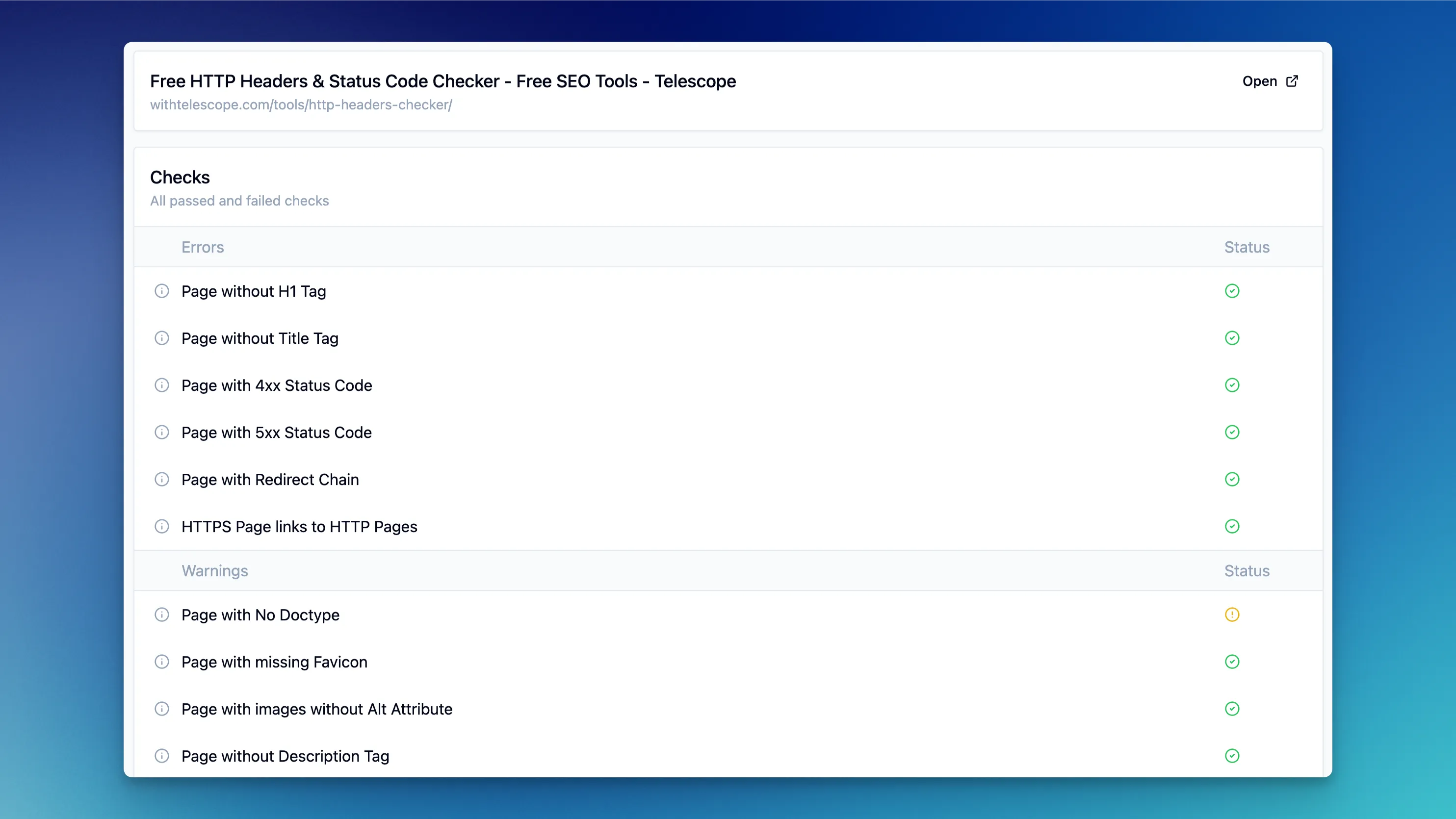
Task: Click green check status for 5xx Status Code
Action: 1232,433
